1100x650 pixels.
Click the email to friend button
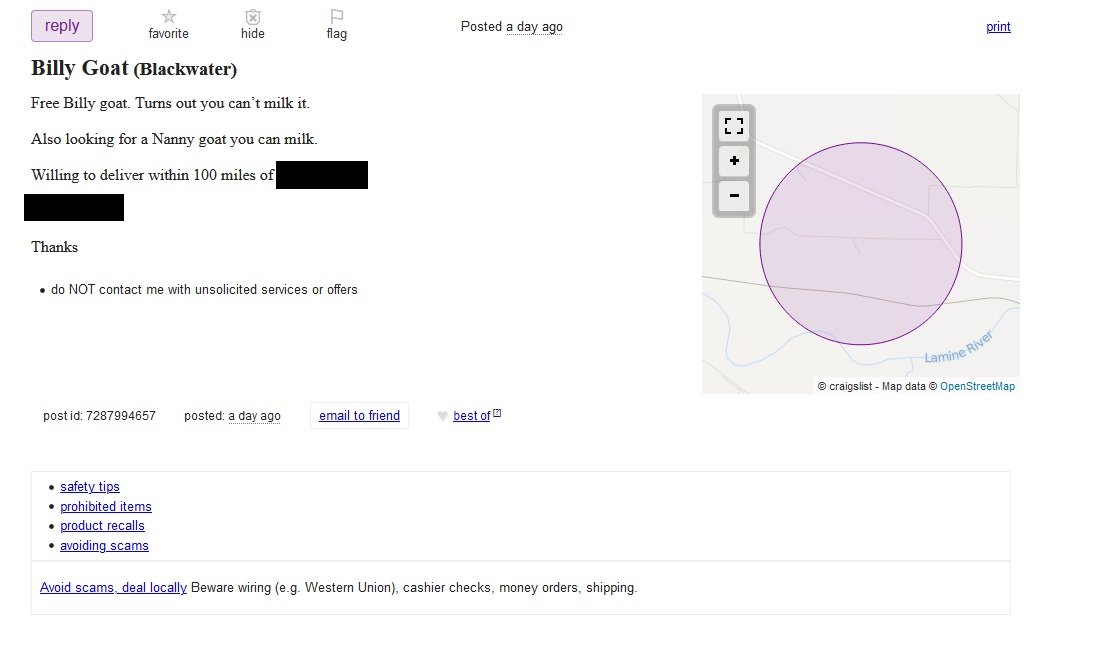click(359, 416)
